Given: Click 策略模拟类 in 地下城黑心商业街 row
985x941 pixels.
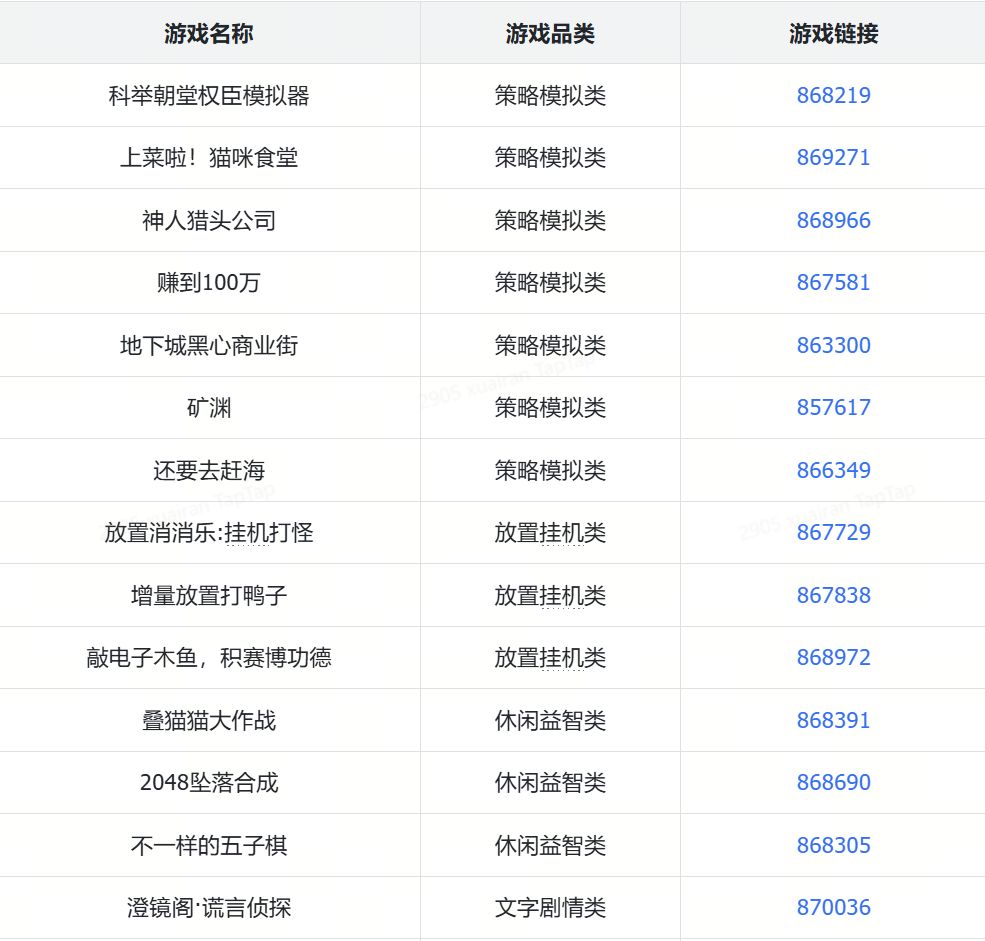Looking at the screenshot, I should [x=550, y=345].
